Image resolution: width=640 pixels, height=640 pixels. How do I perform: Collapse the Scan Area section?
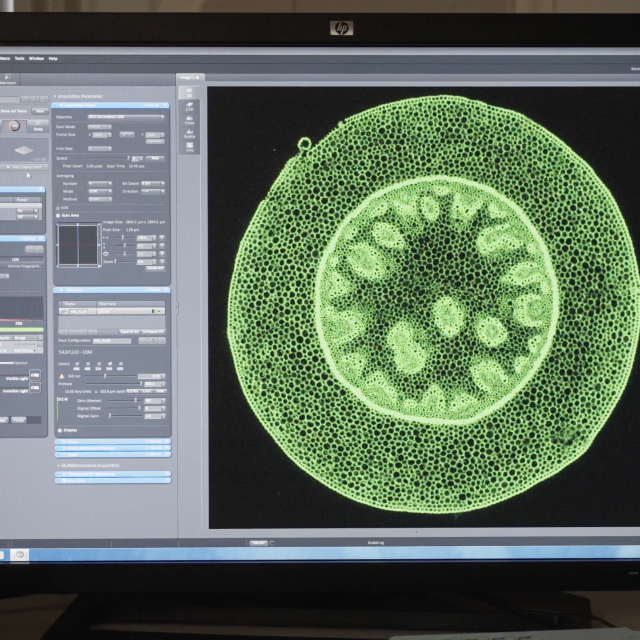click(x=58, y=216)
